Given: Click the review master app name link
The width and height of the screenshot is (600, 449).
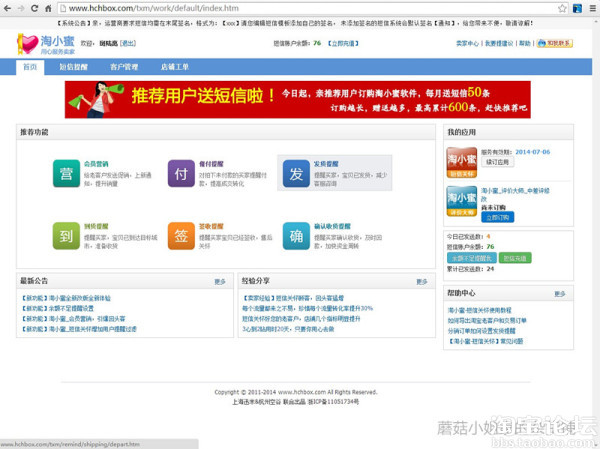Looking at the screenshot, I should point(515,194).
